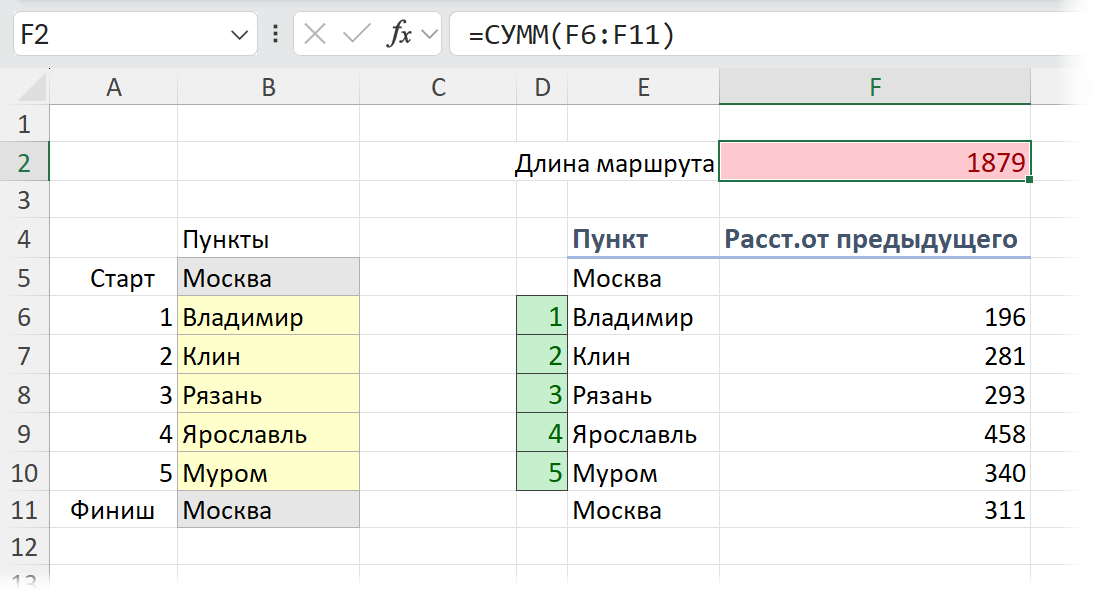Click the pink cell showing 1879
The image size is (1095, 593).
(x=875, y=162)
